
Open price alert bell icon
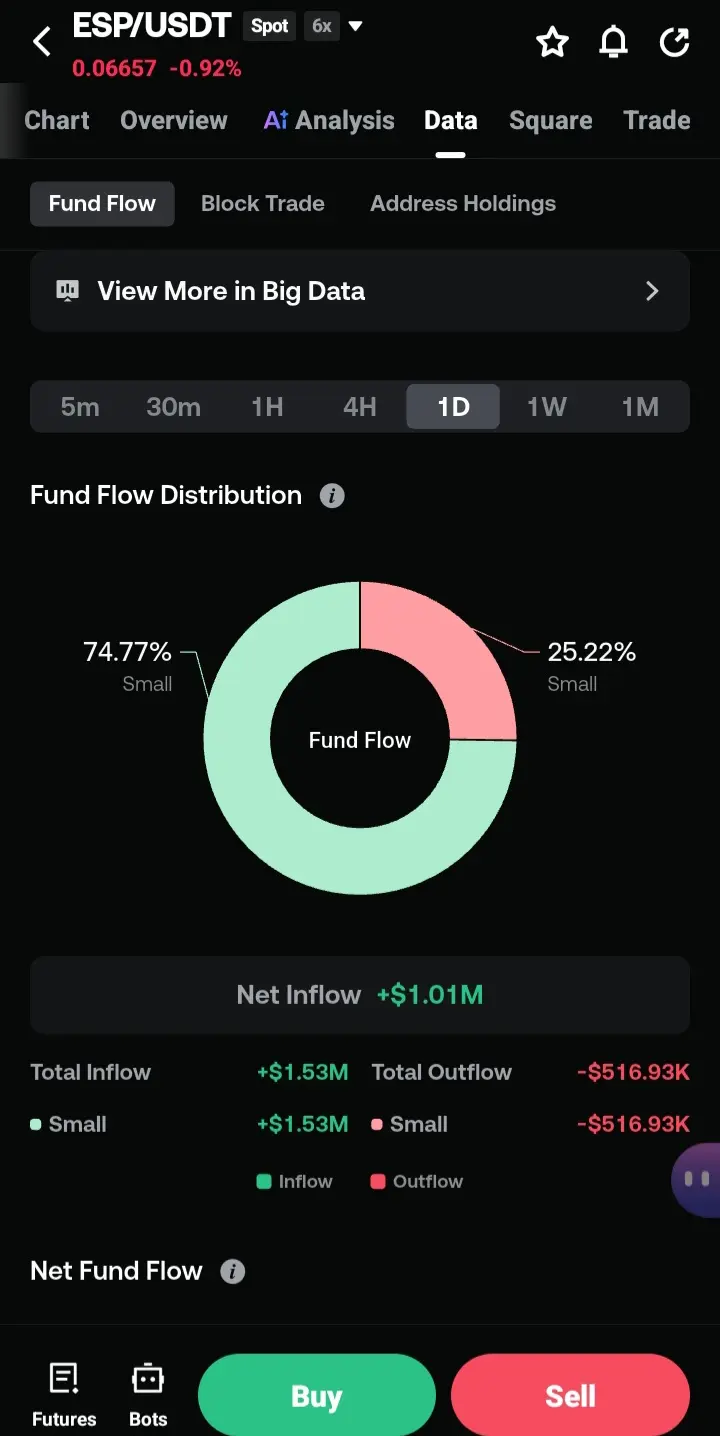pyautogui.click(x=613, y=42)
